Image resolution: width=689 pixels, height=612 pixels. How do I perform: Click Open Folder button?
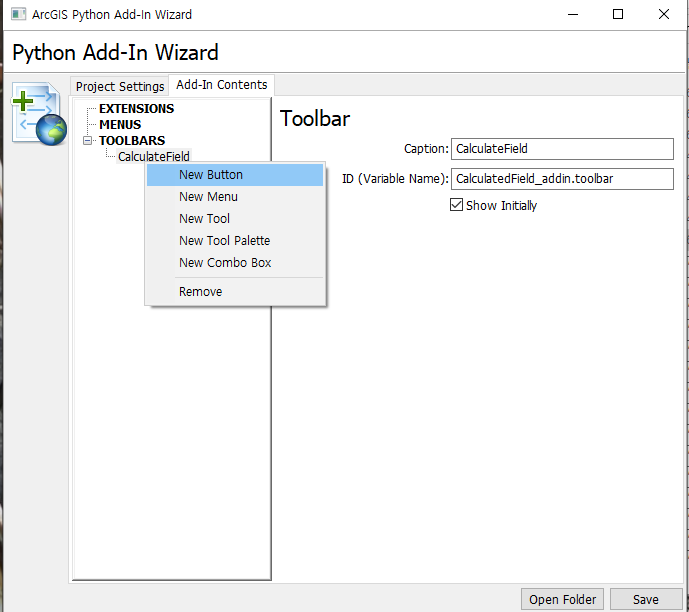pos(562,599)
